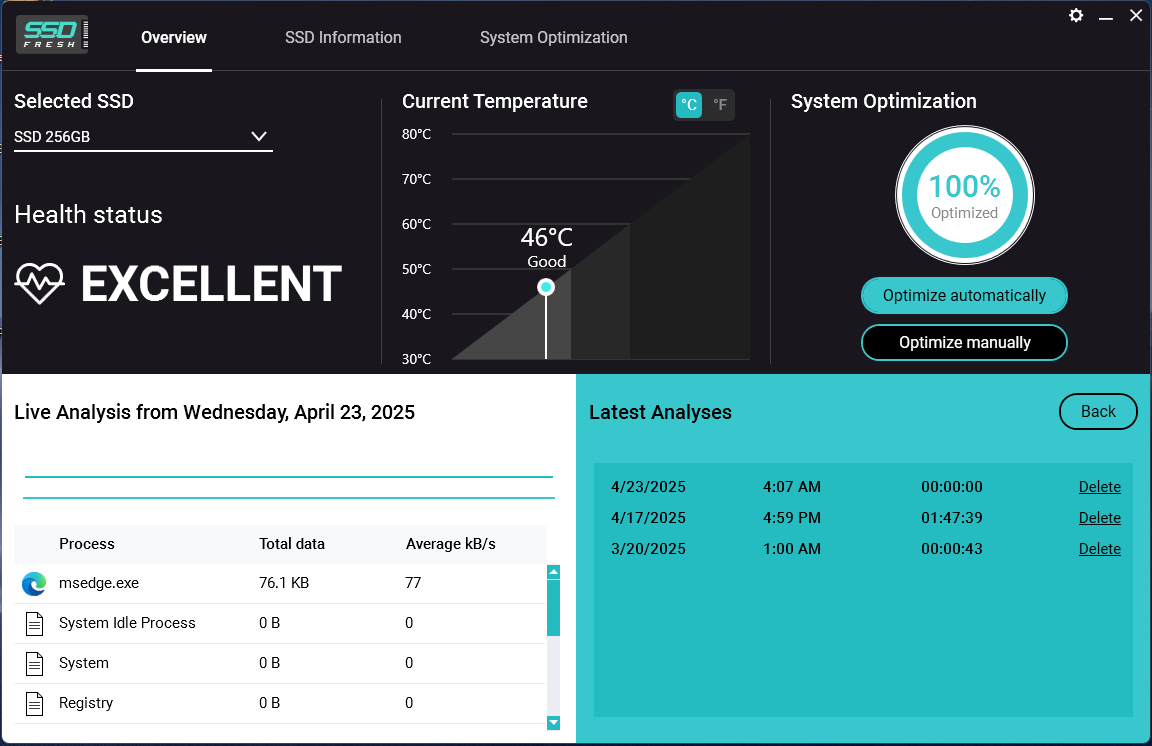Click the msedge.exe Edge icon
The height and width of the screenshot is (746, 1152).
click(34, 584)
